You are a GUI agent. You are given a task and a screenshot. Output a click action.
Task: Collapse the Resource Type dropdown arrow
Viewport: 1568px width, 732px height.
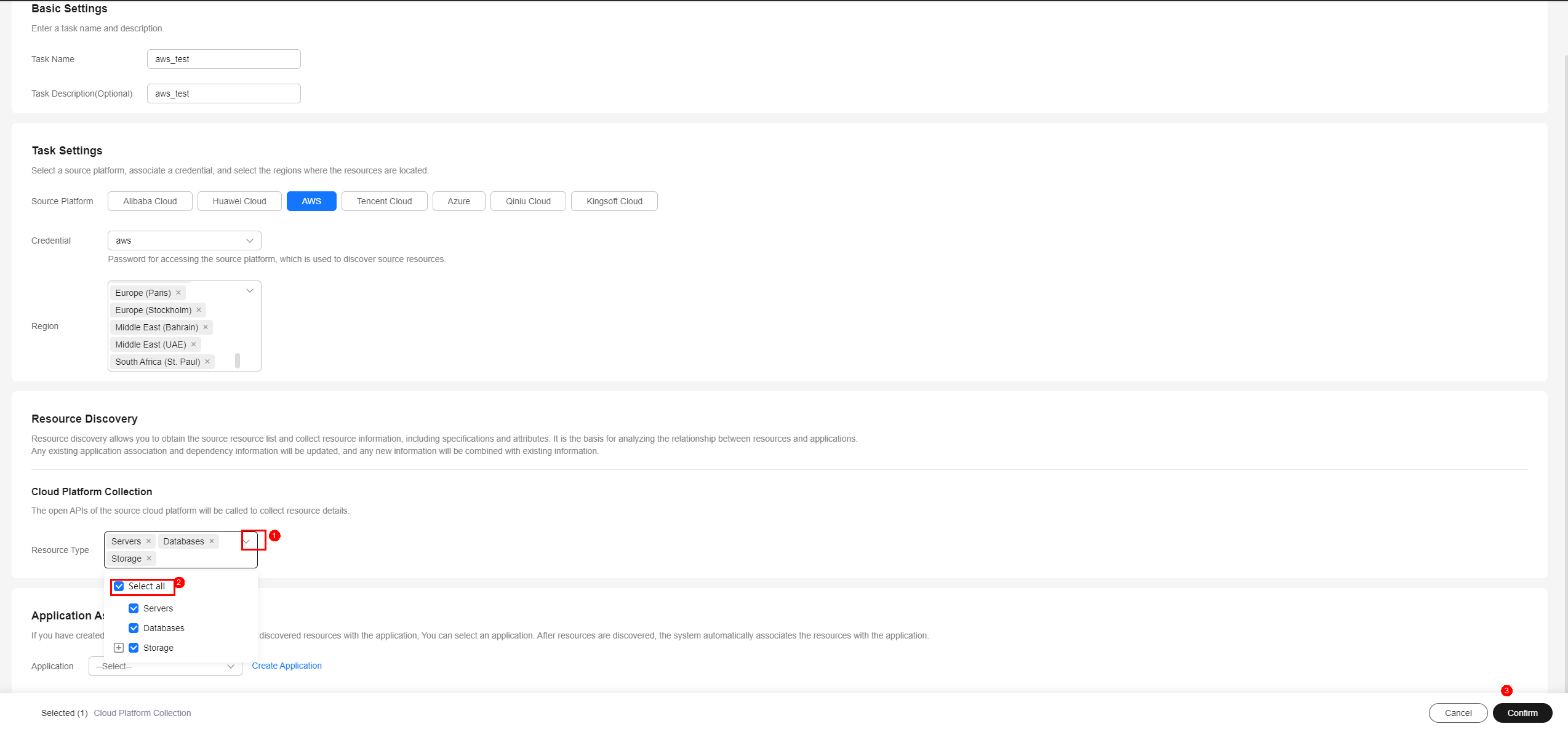pyautogui.click(x=247, y=541)
